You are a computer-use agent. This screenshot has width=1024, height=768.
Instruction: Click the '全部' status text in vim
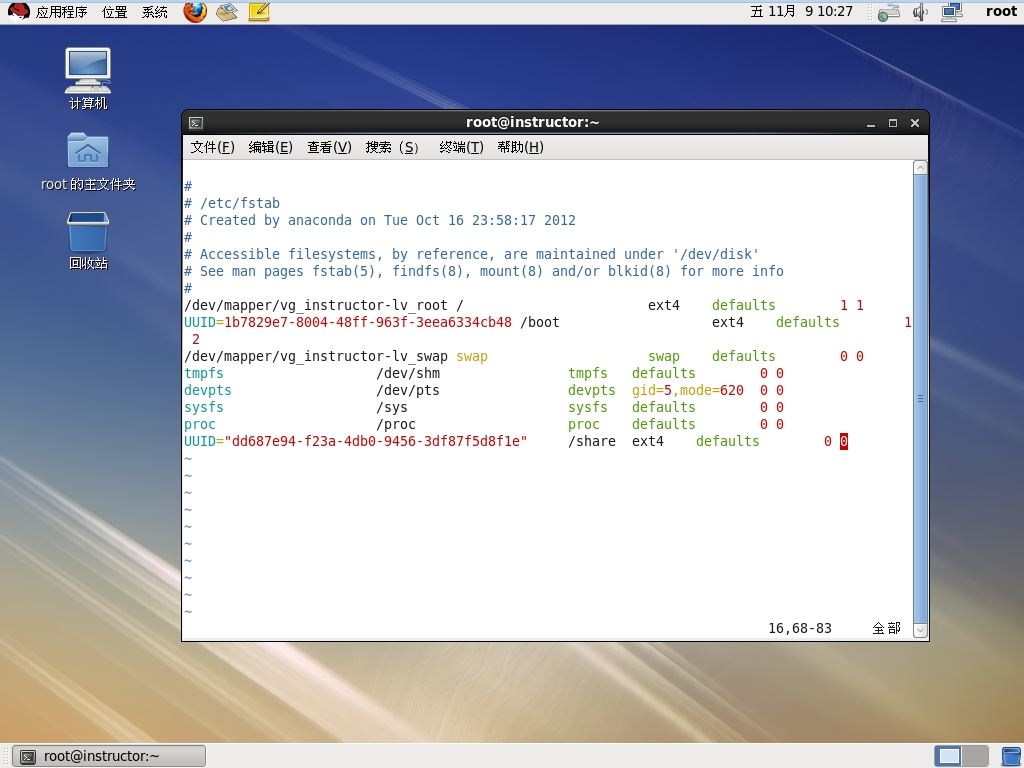886,628
